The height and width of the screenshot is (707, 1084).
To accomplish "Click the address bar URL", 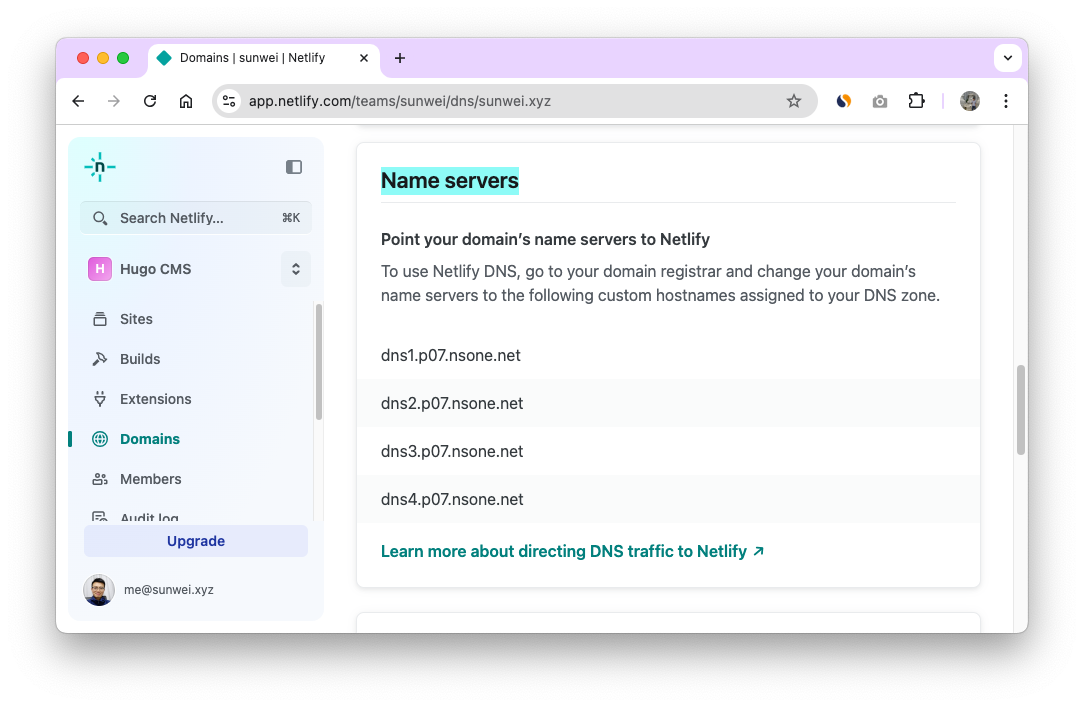I will click(x=400, y=102).
